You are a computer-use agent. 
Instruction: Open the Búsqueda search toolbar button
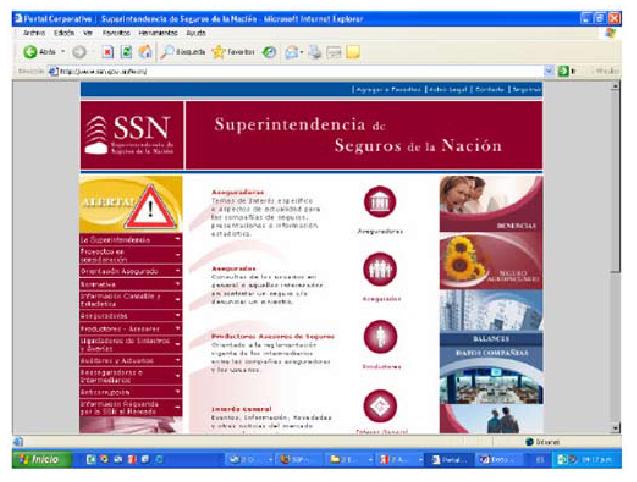pyautogui.click(x=183, y=52)
